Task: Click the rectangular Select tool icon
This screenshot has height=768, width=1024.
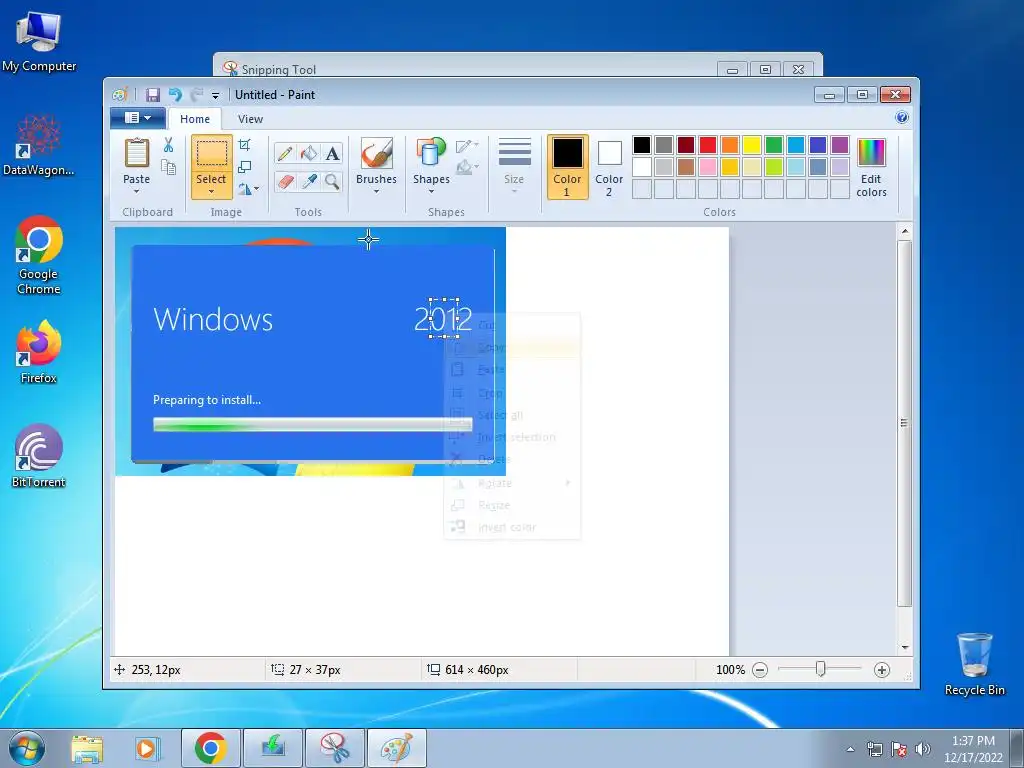Action: (x=212, y=154)
